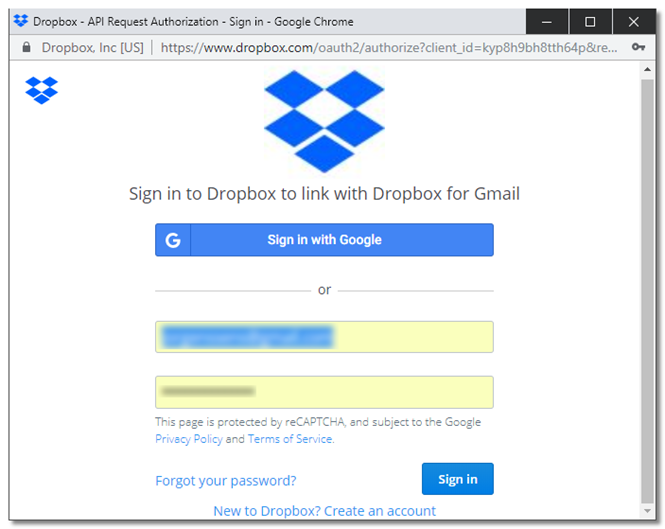Click the Dropbox, Inc [US] certificate label

coord(92,48)
